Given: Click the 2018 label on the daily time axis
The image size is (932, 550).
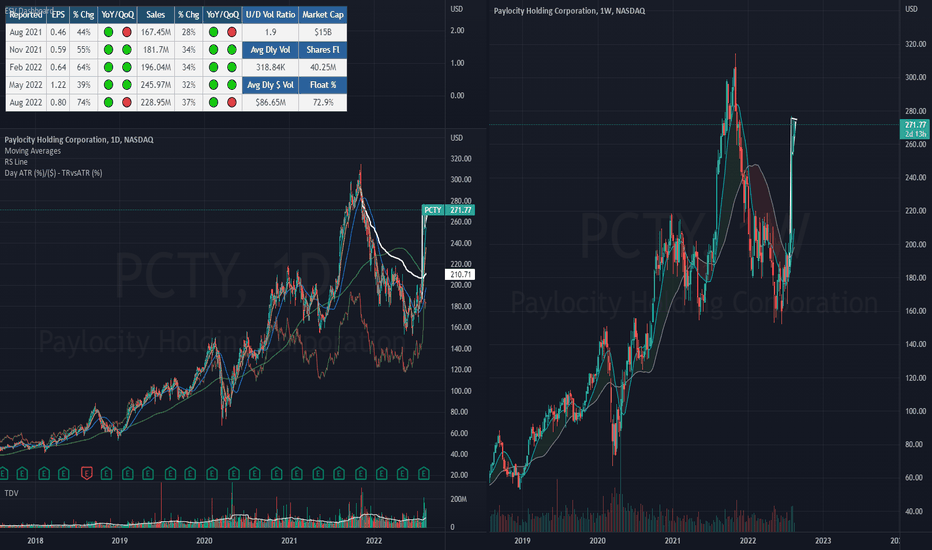Looking at the screenshot, I should tap(35, 540).
